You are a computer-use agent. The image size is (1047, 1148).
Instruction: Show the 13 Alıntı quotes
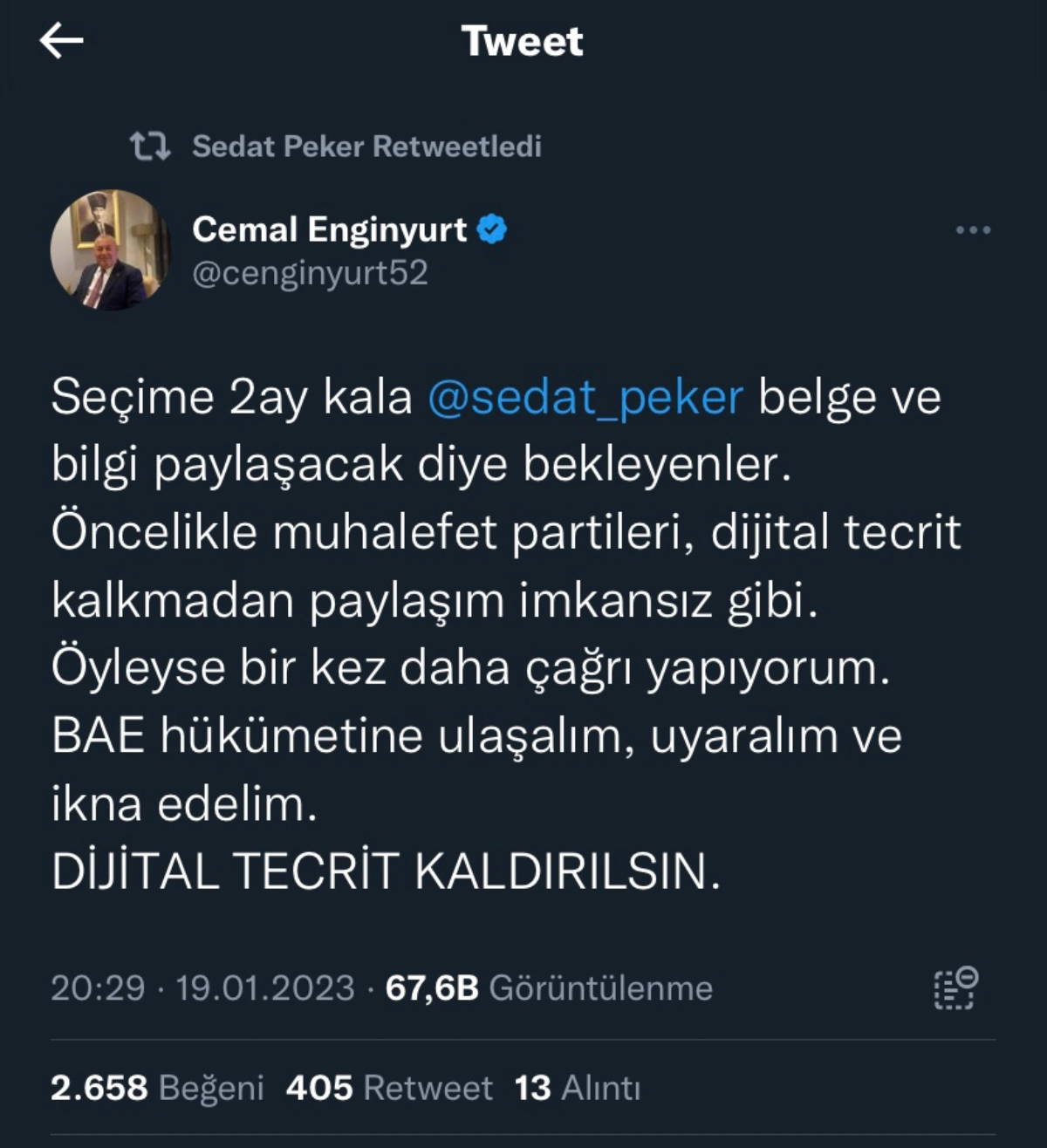578,1088
